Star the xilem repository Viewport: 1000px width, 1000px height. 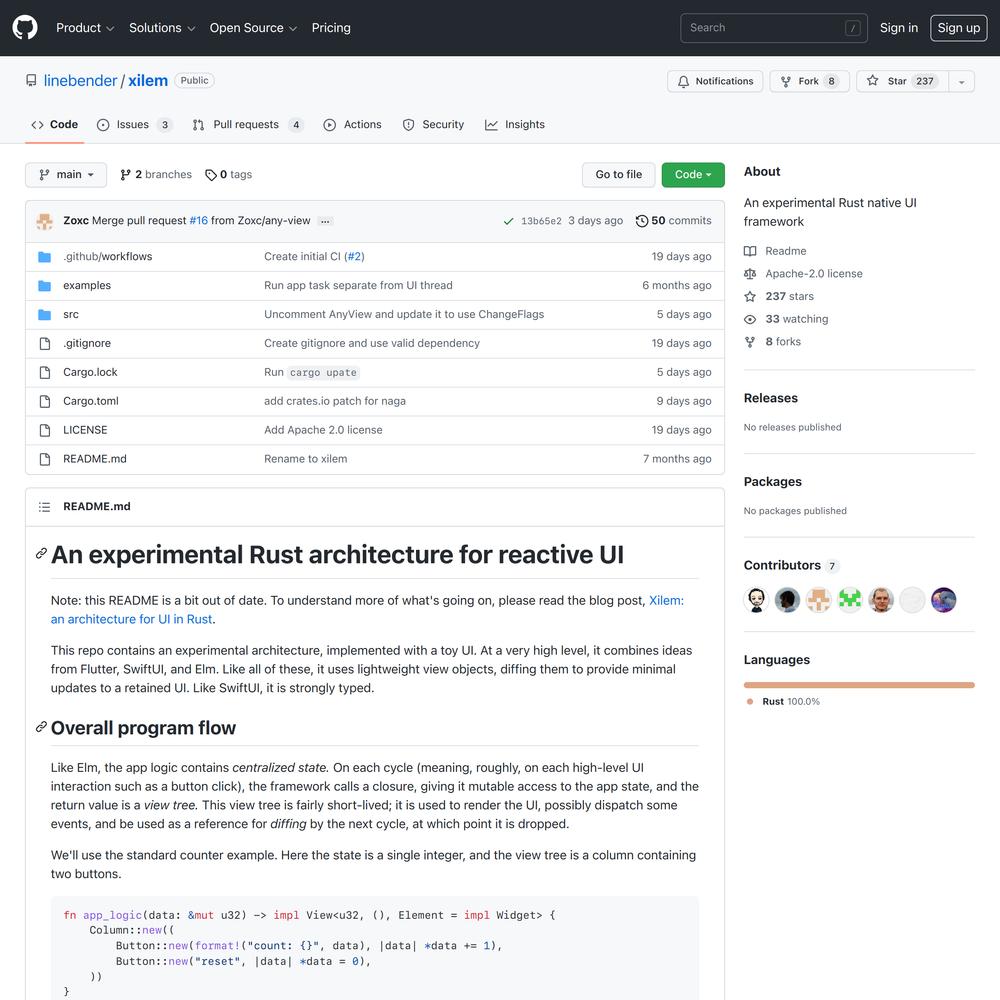coord(903,82)
